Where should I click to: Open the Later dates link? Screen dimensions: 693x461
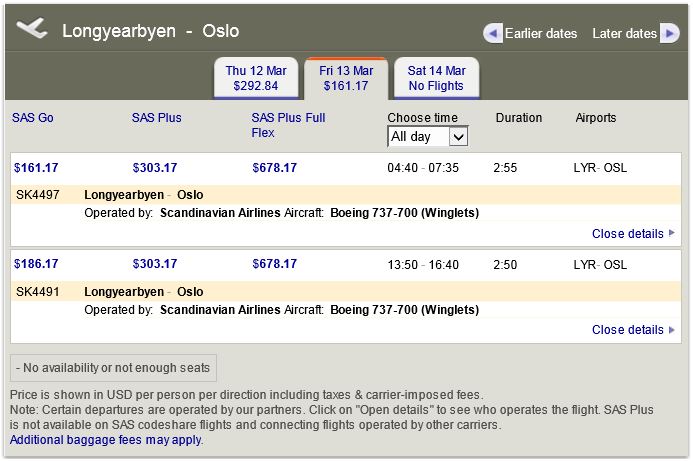pyautogui.click(x=624, y=34)
